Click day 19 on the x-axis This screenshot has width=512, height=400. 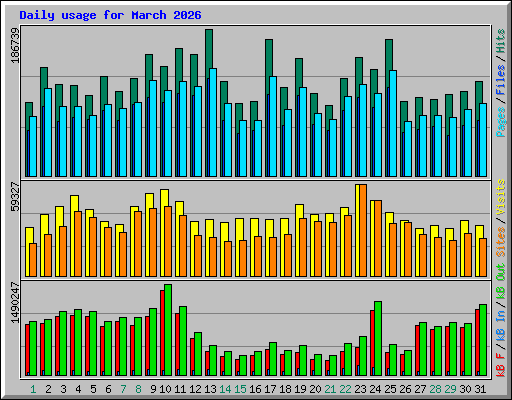tap(300, 389)
